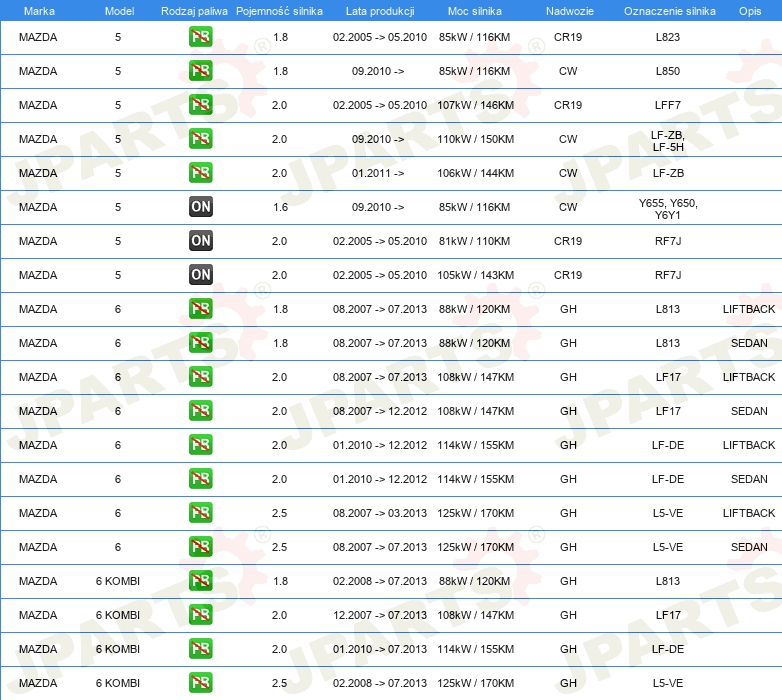Select the petrol icon in Mazda 6 1.8 LIFTBACK row
The image size is (782, 700).
[x=200, y=309]
